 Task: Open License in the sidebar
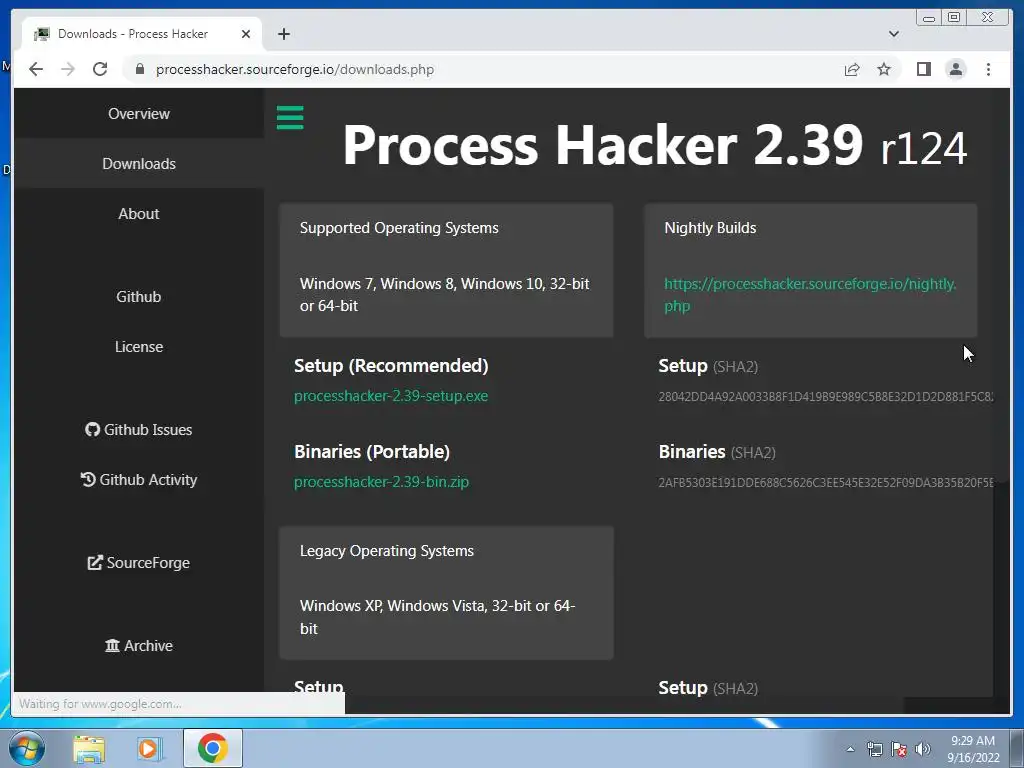[x=139, y=347]
